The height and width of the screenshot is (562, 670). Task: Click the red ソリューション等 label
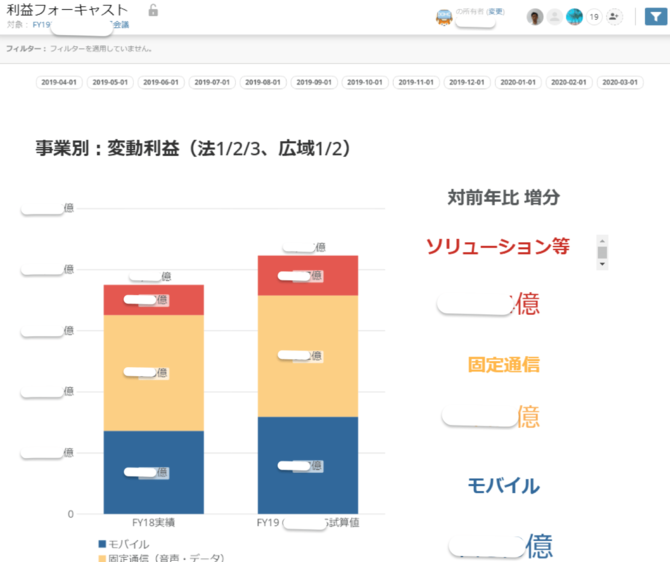coord(498,246)
